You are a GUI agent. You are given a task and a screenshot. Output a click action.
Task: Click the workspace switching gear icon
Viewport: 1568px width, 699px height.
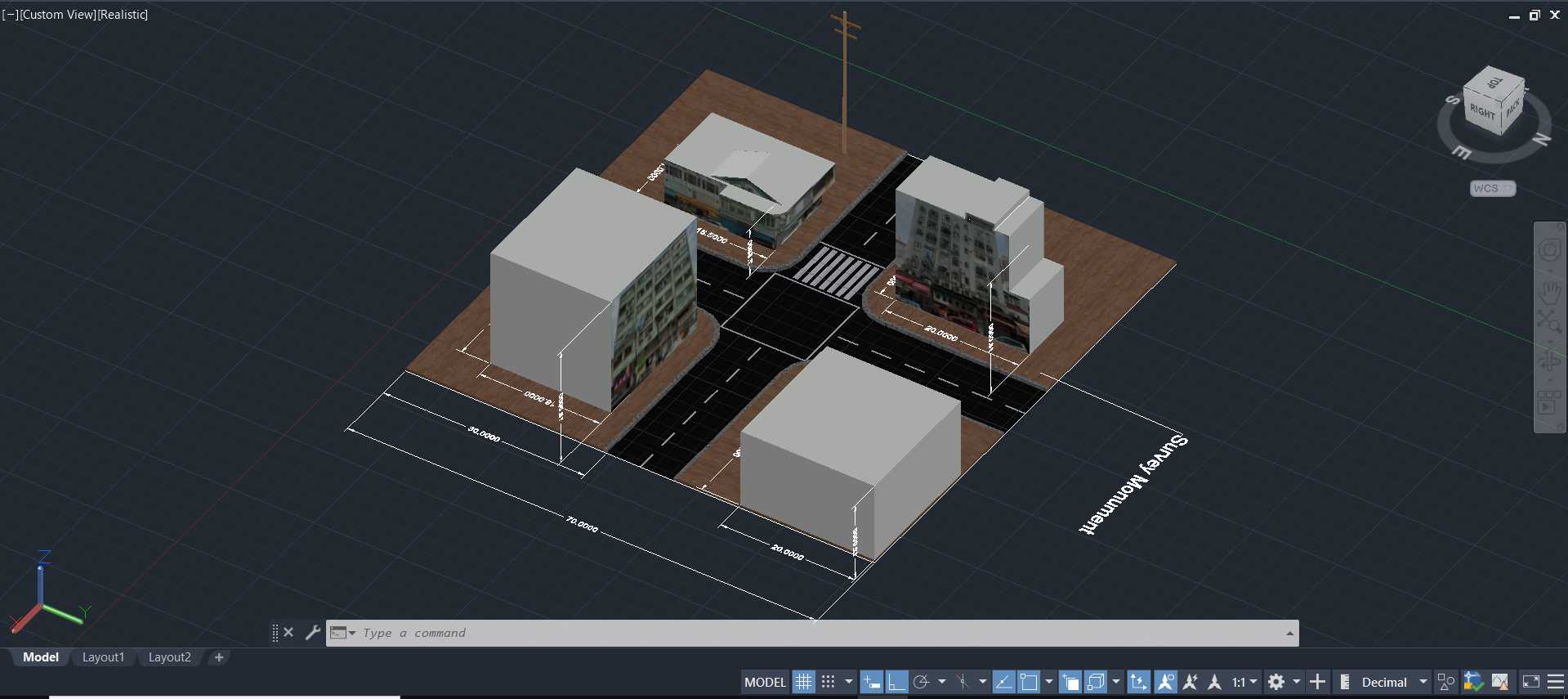tap(1276, 682)
